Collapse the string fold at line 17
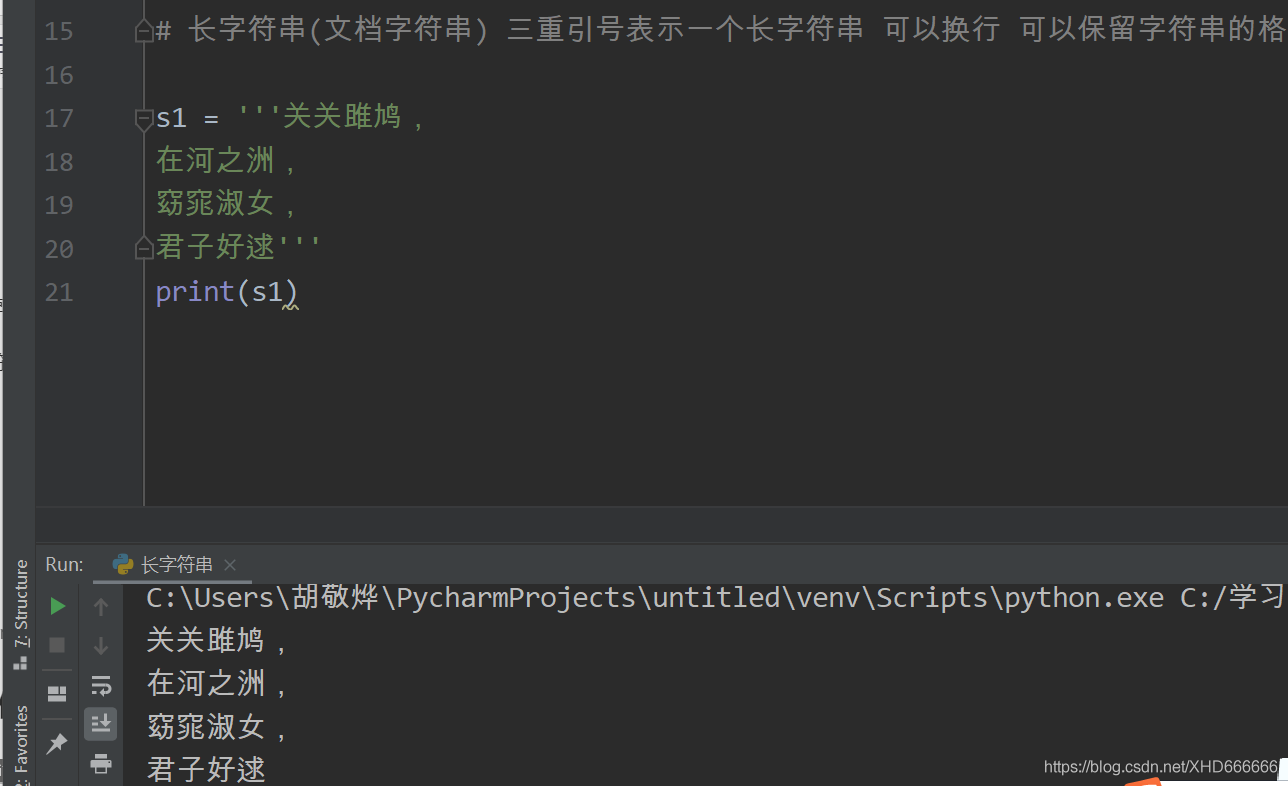The width and height of the screenshot is (1288, 786). pyautogui.click(x=144, y=119)
